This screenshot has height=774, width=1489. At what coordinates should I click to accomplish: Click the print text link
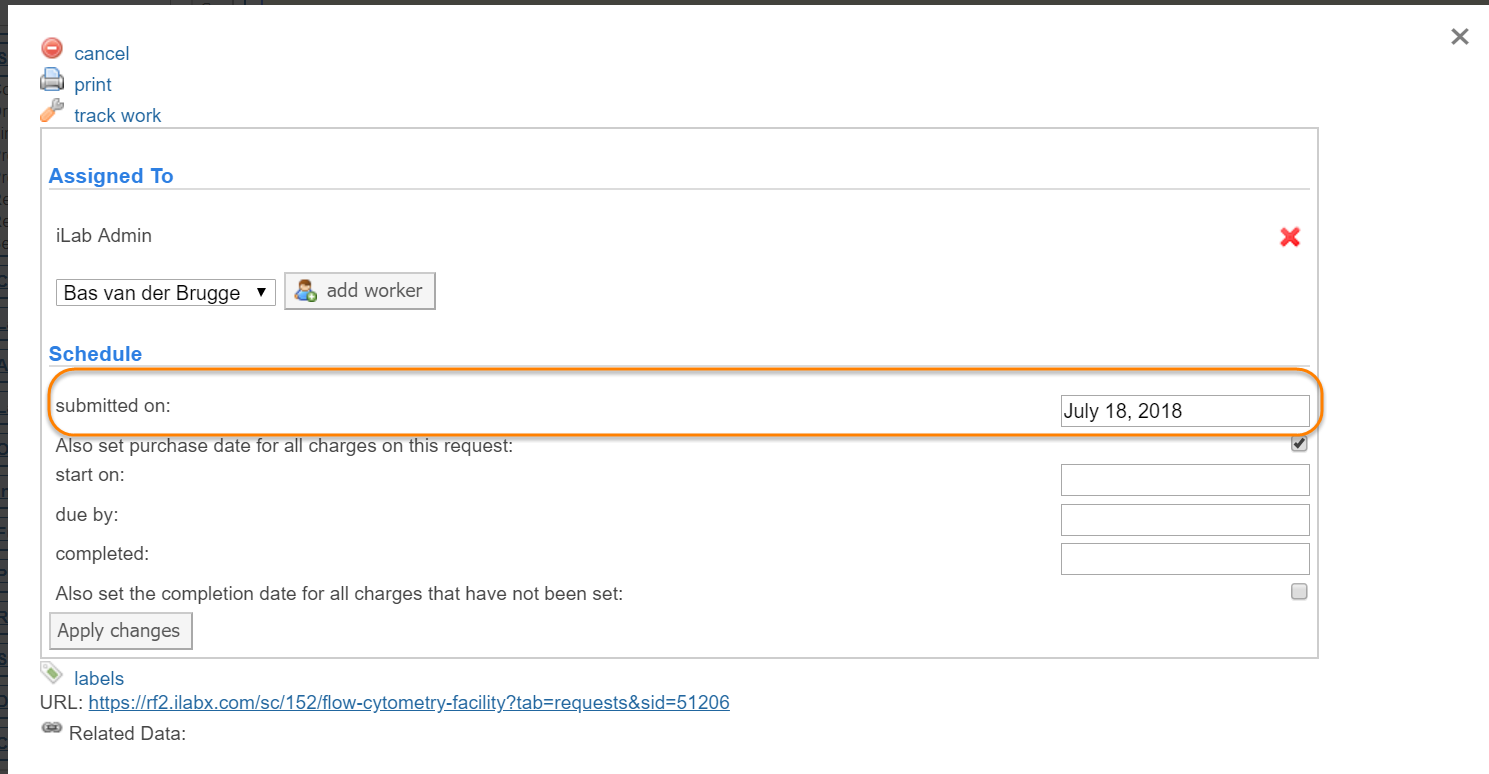click(93, 85)
